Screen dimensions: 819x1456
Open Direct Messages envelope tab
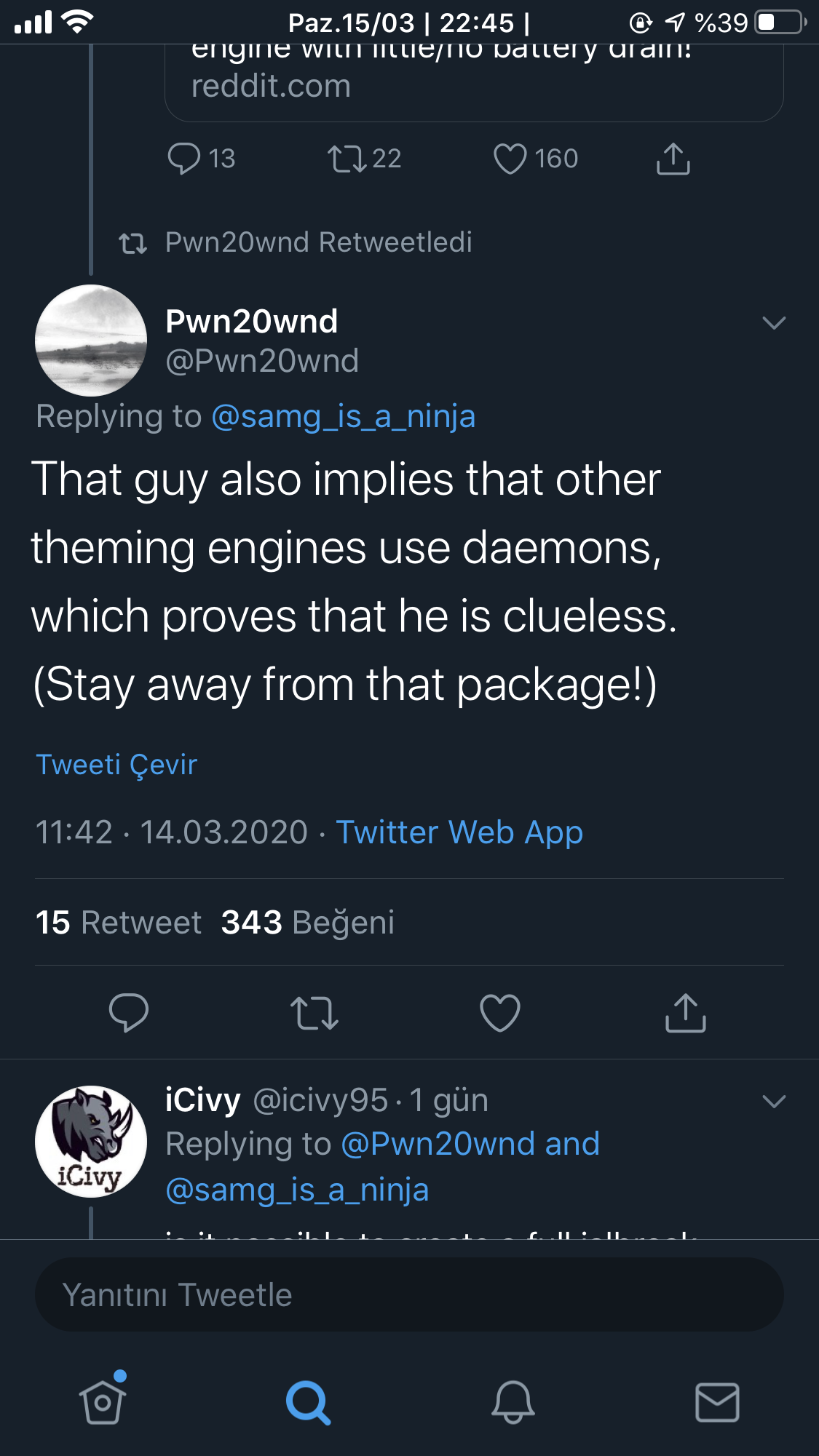717,1402
